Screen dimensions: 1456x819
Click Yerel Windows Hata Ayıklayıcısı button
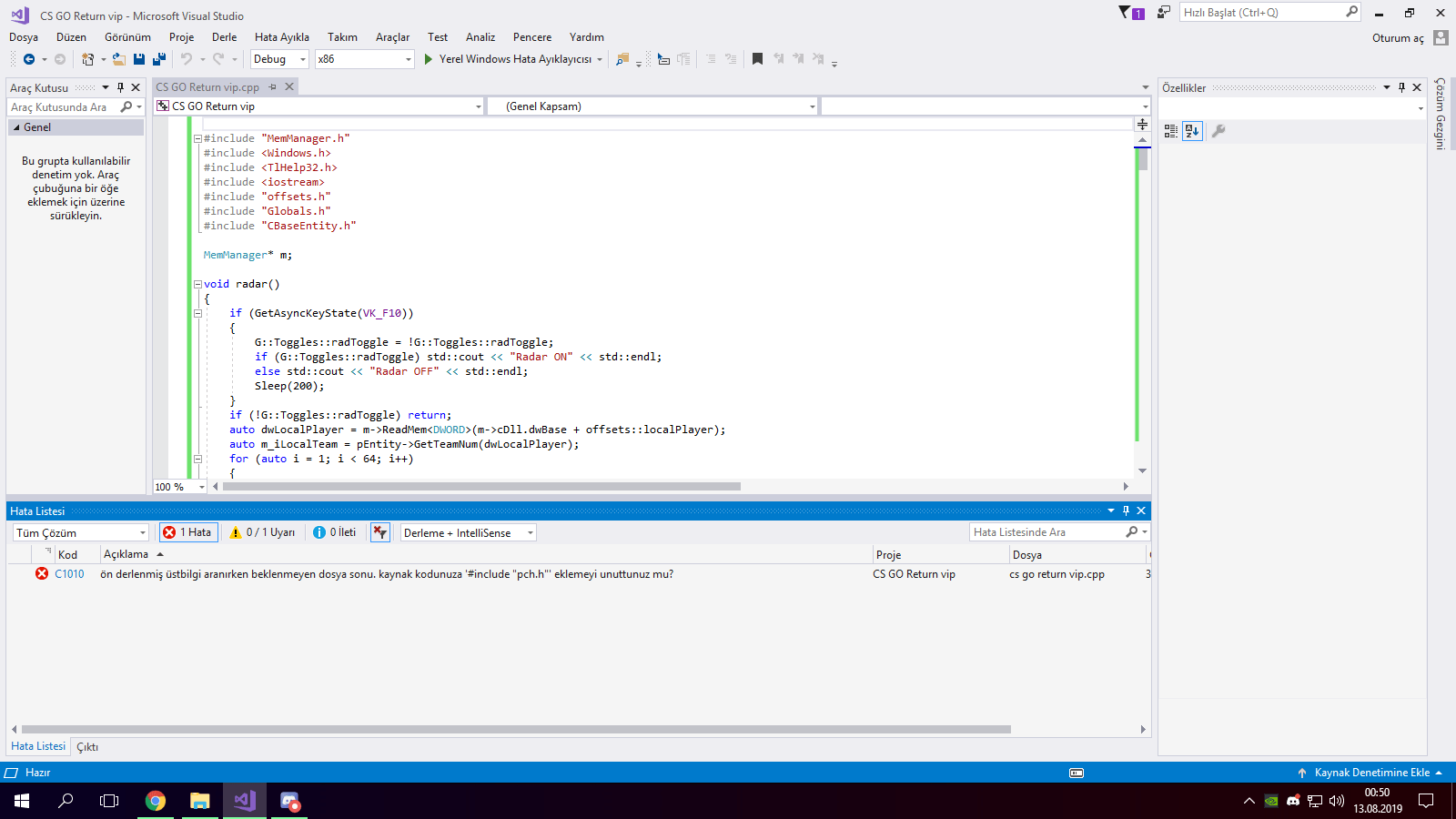514,59
